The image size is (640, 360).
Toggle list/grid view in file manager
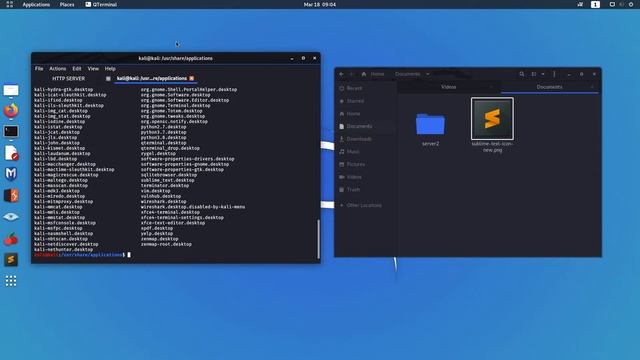533,74
